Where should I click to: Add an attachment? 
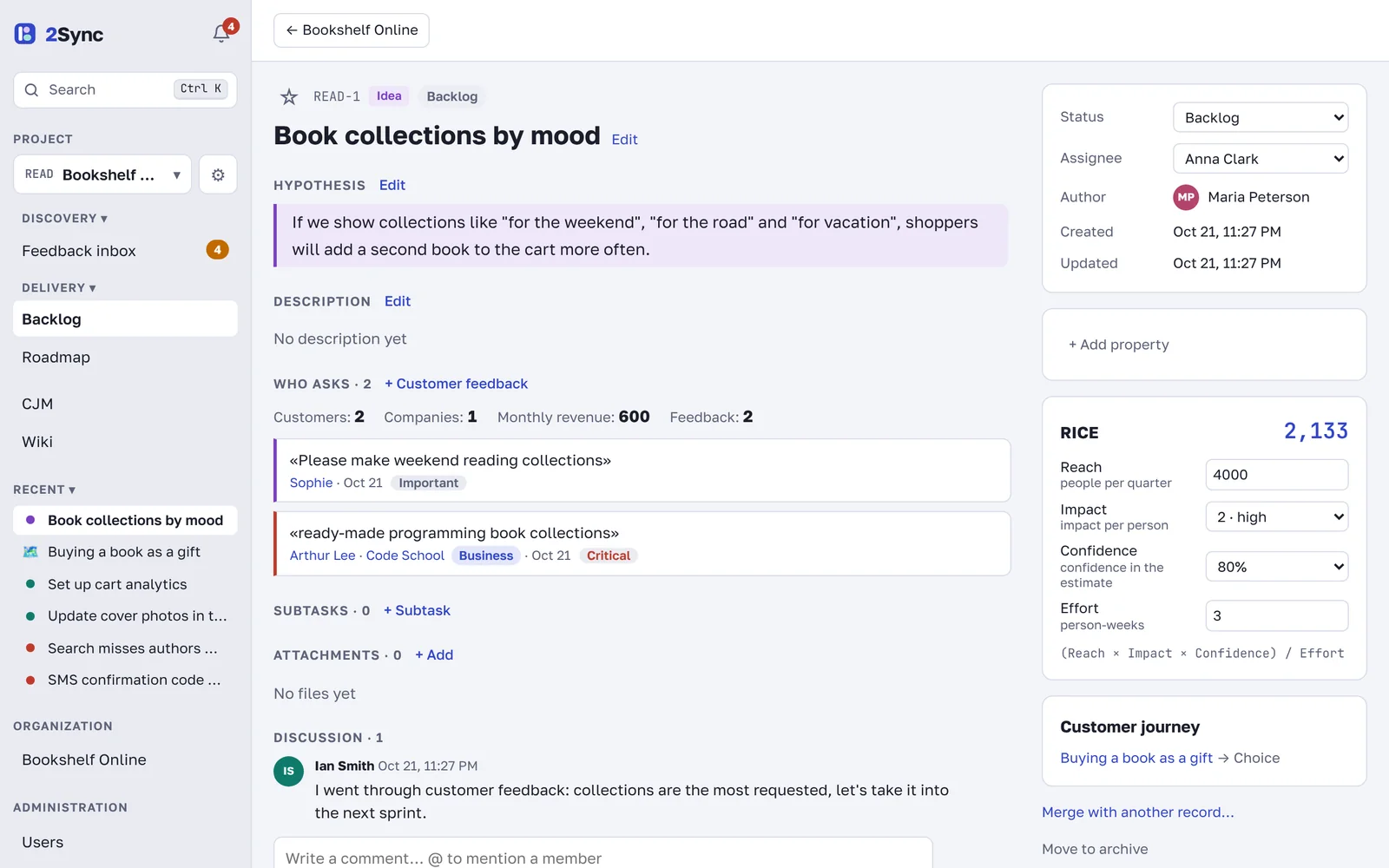coord(434,654)
